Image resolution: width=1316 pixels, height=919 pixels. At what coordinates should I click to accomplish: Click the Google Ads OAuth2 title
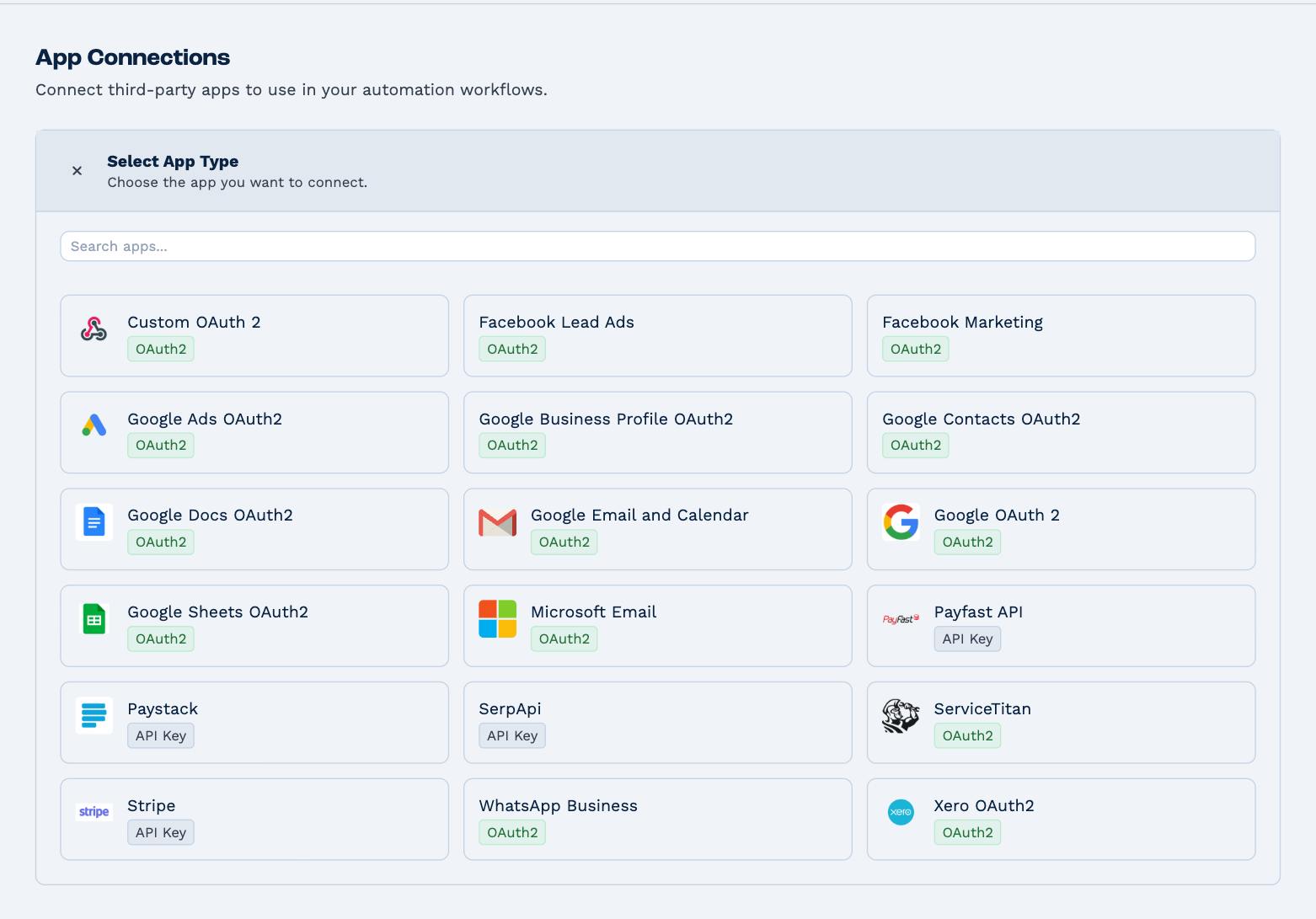click(x=205, y=419)
